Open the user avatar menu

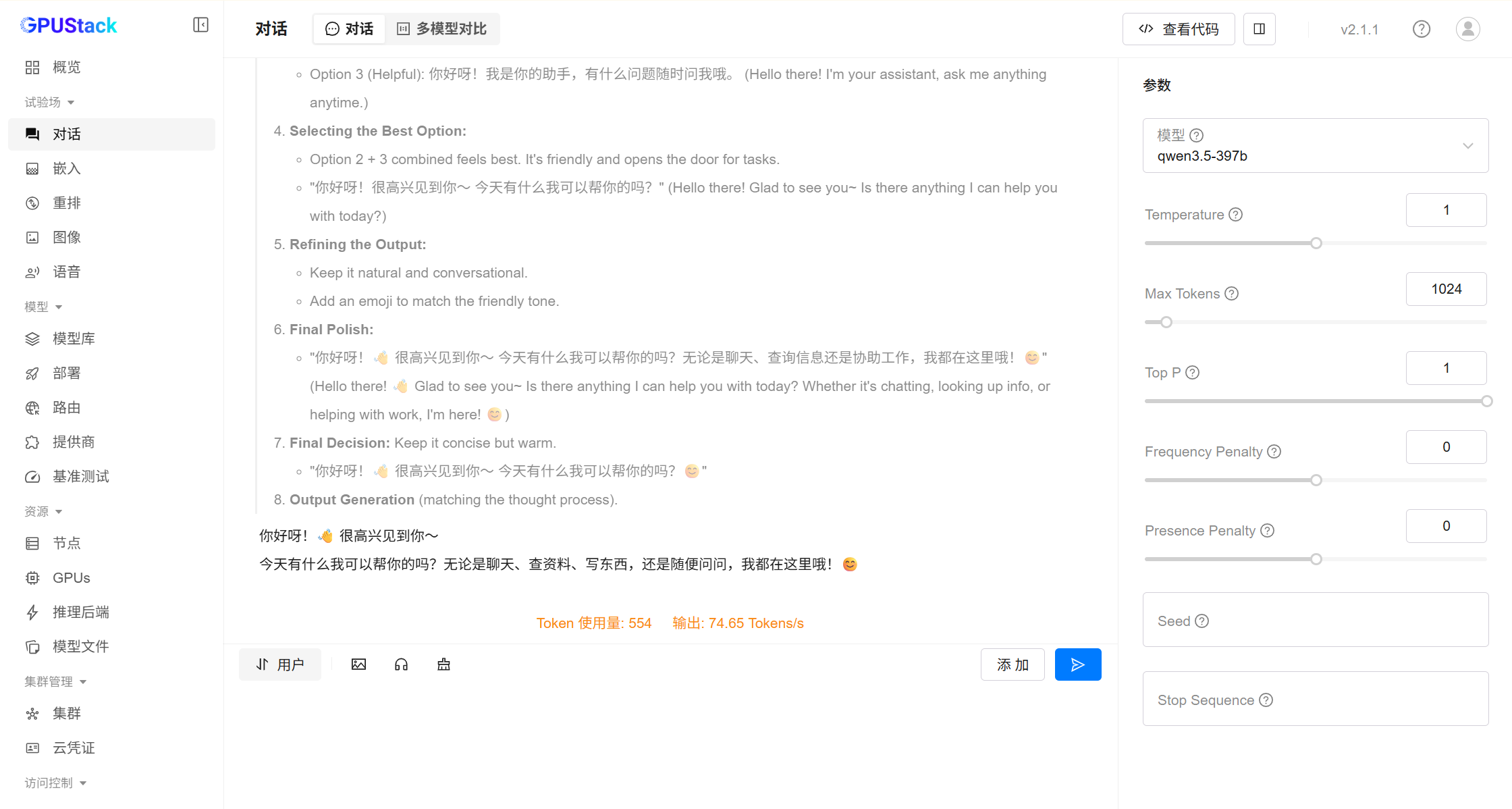point(1467,29)
